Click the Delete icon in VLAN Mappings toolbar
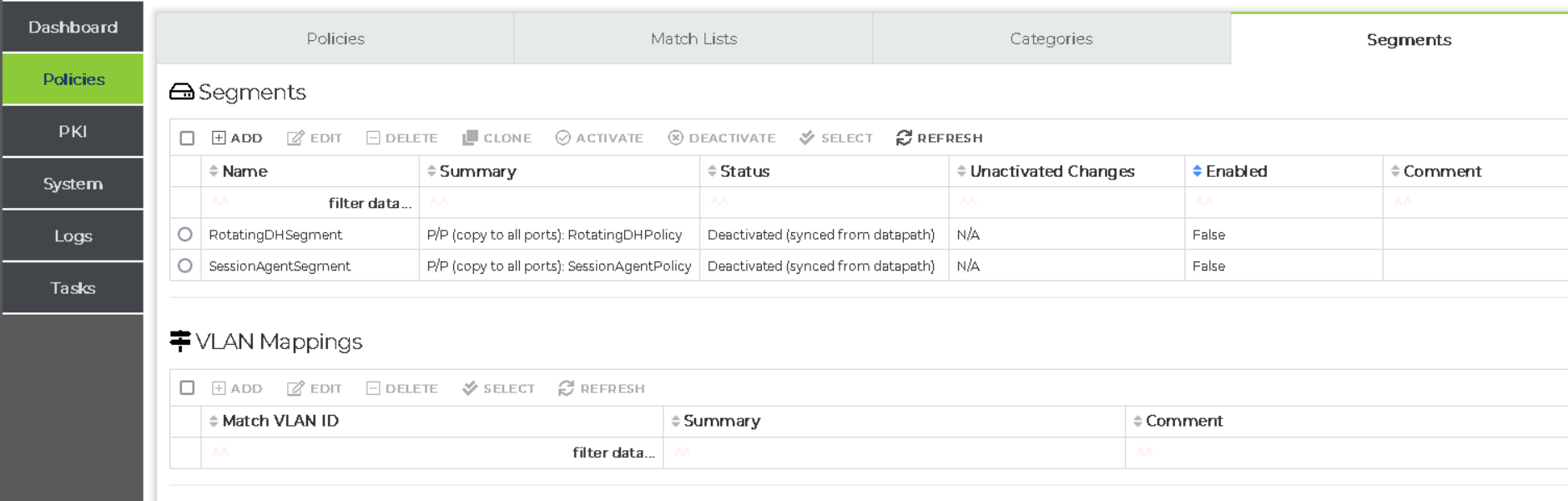This screenshot has width=1568, height=501. point(373,388)
